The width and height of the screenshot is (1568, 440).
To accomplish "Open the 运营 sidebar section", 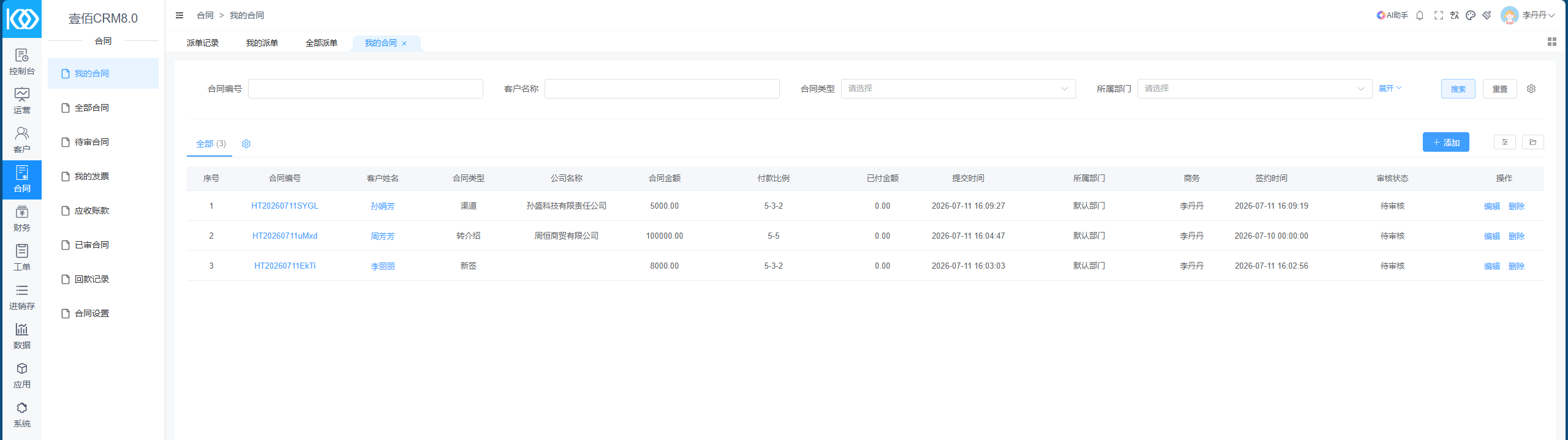I will click(22, 102).
